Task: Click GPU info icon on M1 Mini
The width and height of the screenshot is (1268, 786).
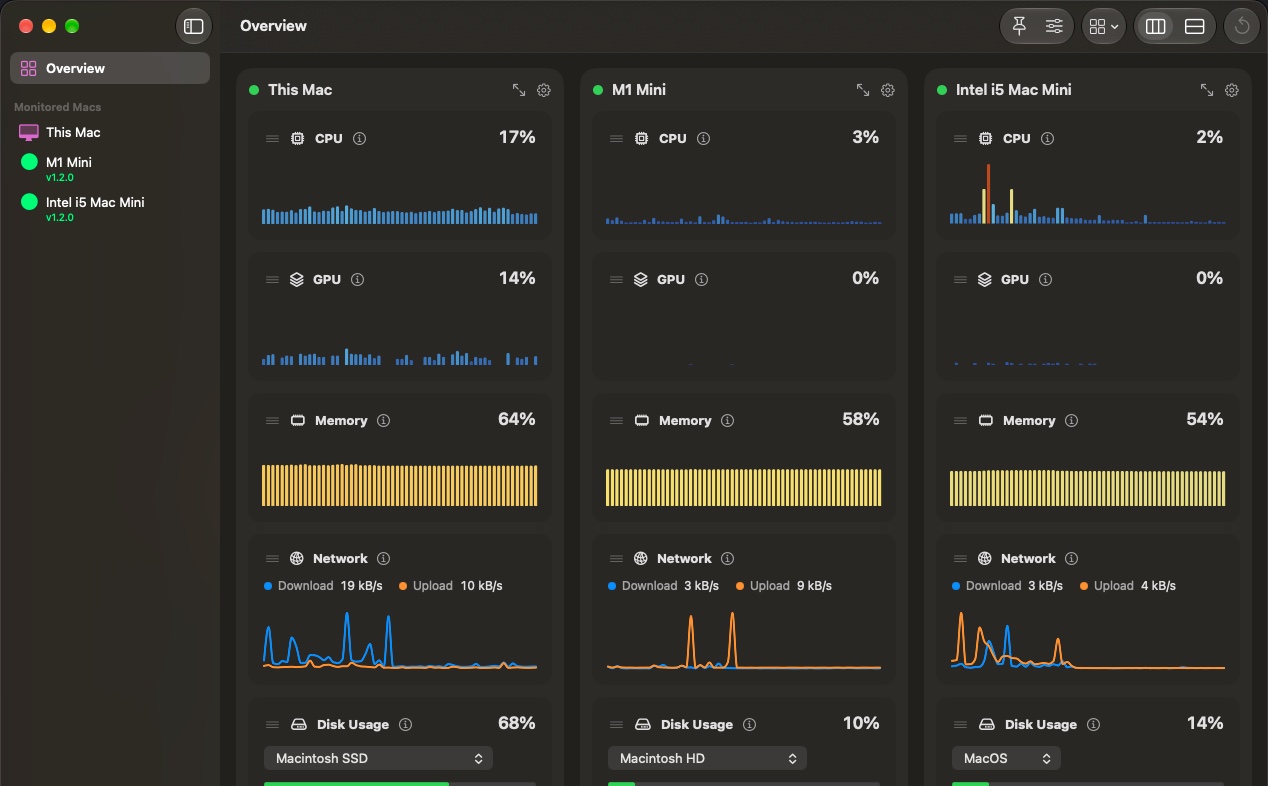Action: (x=702, y=280)
